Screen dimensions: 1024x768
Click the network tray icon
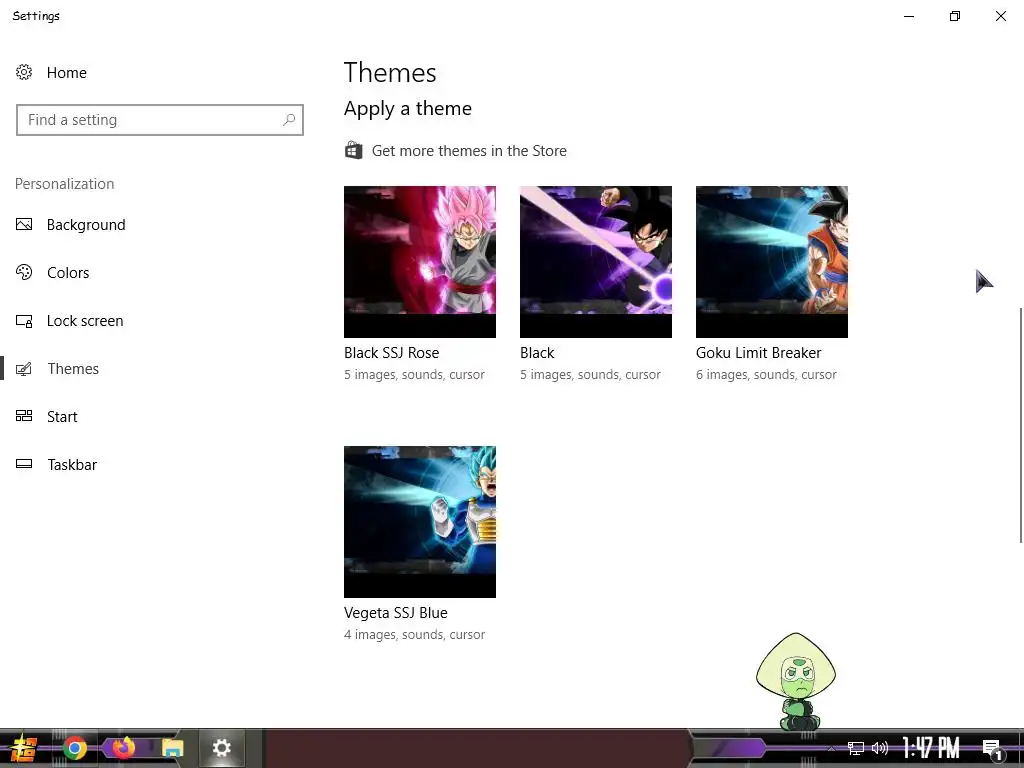point(856,748)
